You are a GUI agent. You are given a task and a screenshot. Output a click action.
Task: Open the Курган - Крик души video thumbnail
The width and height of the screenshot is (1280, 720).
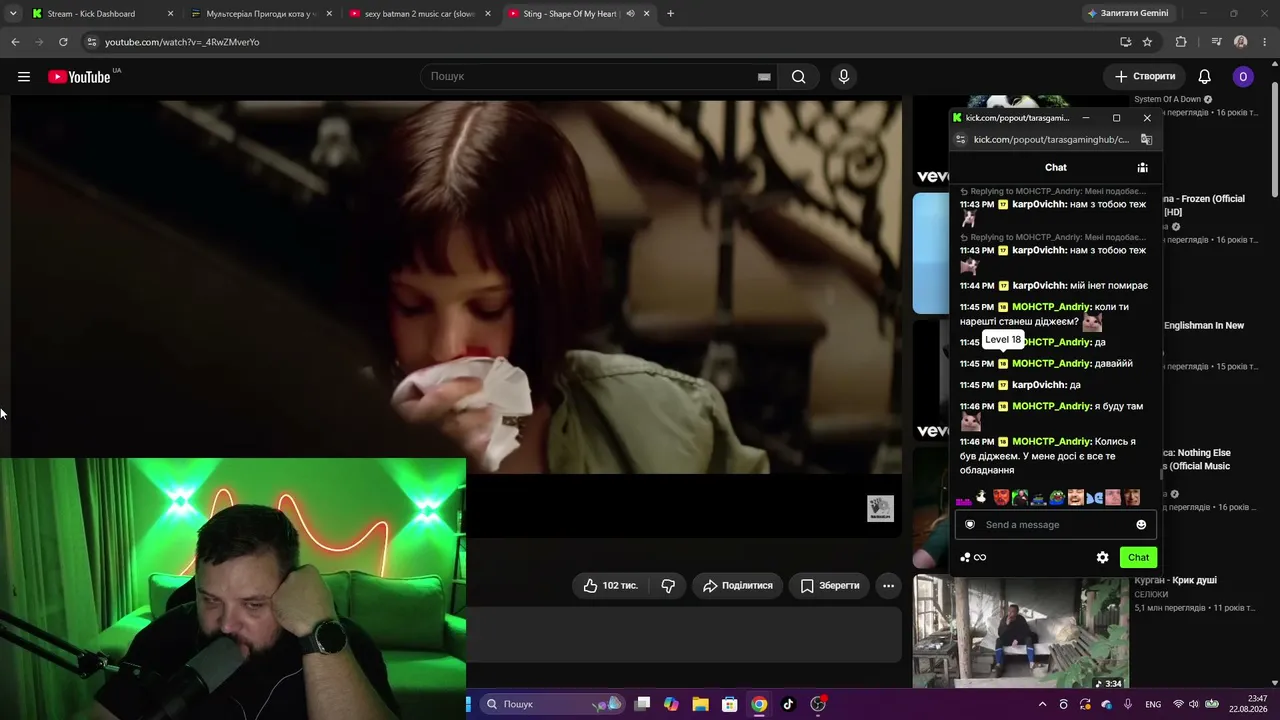click(x=1021, y=631)
